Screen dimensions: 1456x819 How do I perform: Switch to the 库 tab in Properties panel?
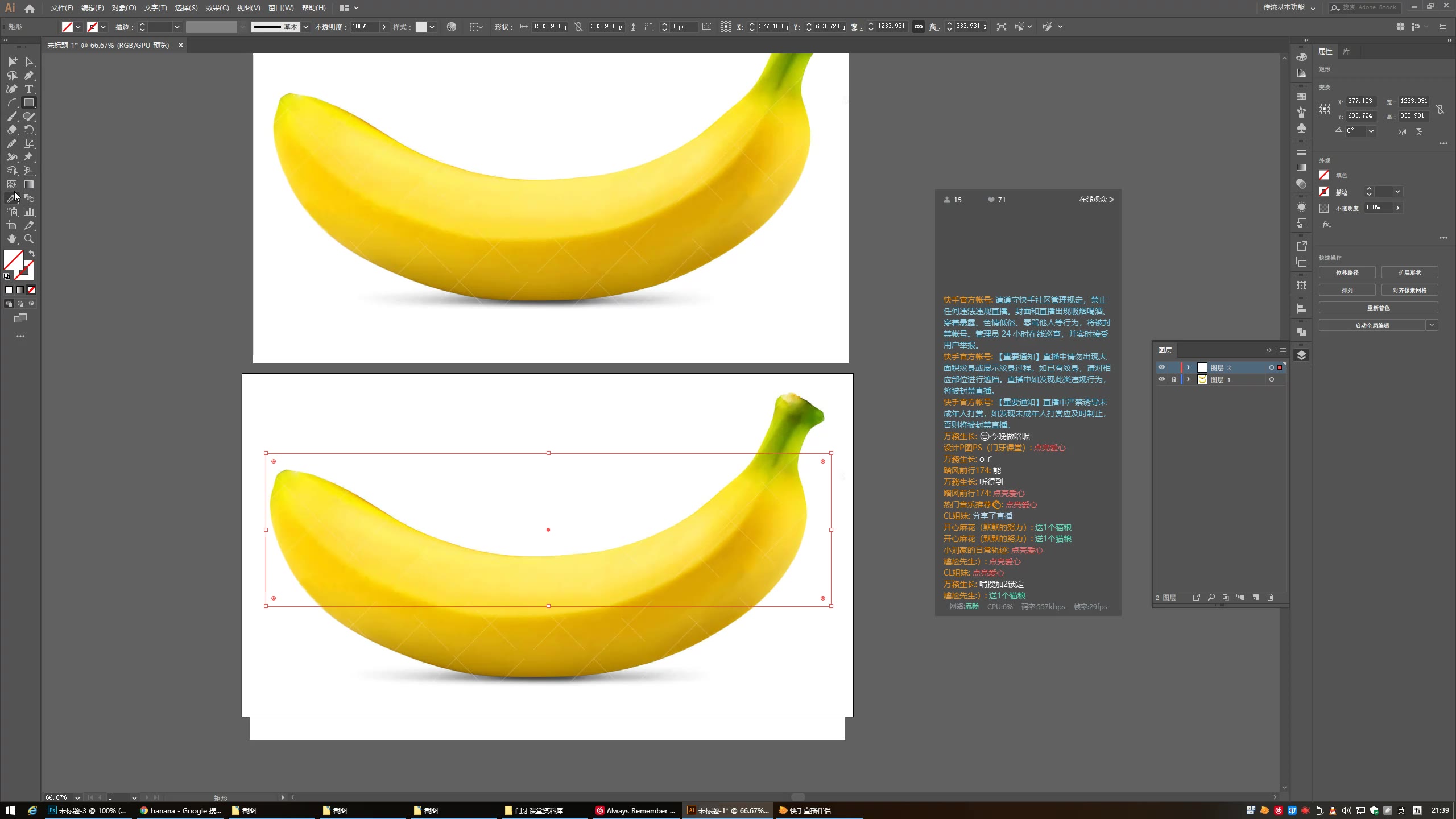[1346, 51]
